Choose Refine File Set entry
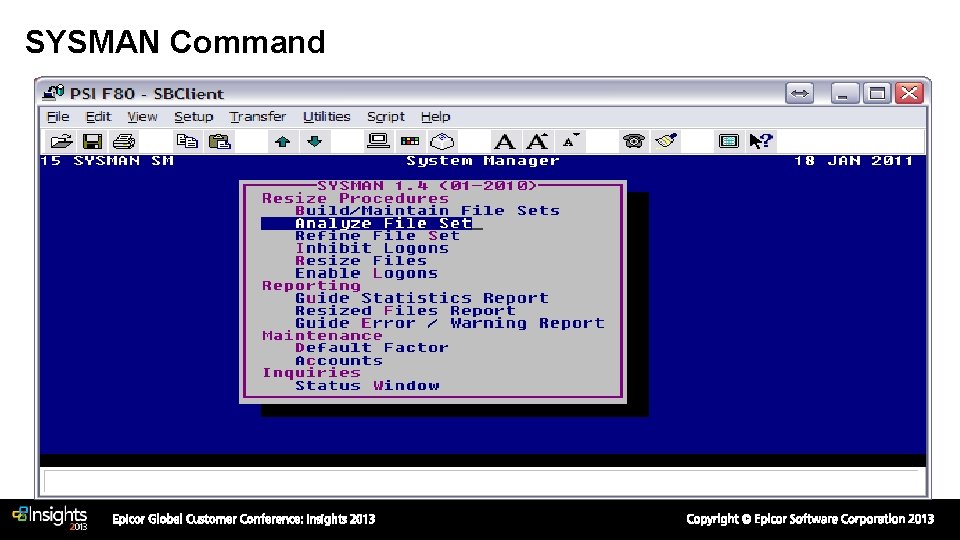The height and width of the screenshot is (540, 960). tap(377, 236)
